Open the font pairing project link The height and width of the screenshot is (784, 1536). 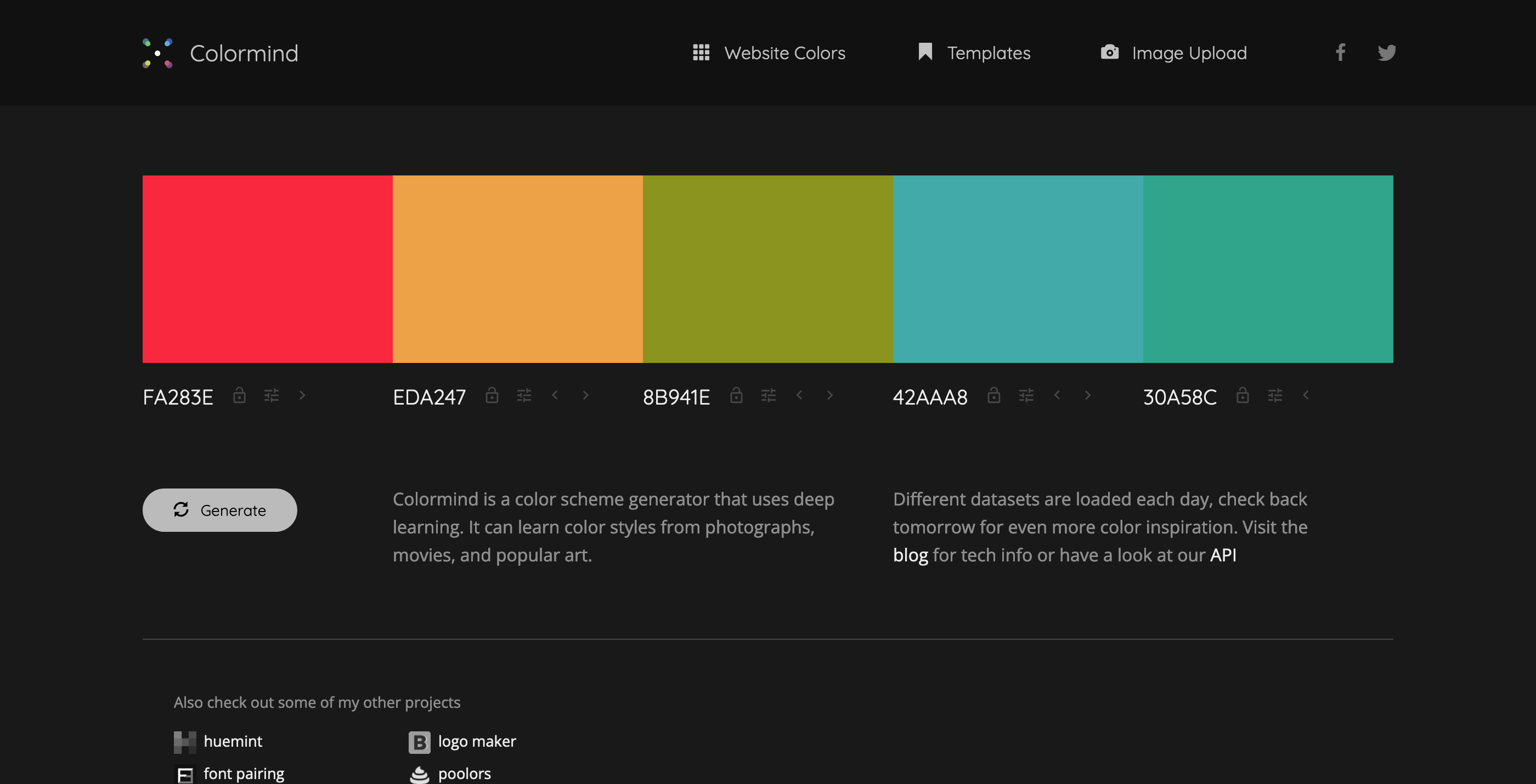(244, 774)
